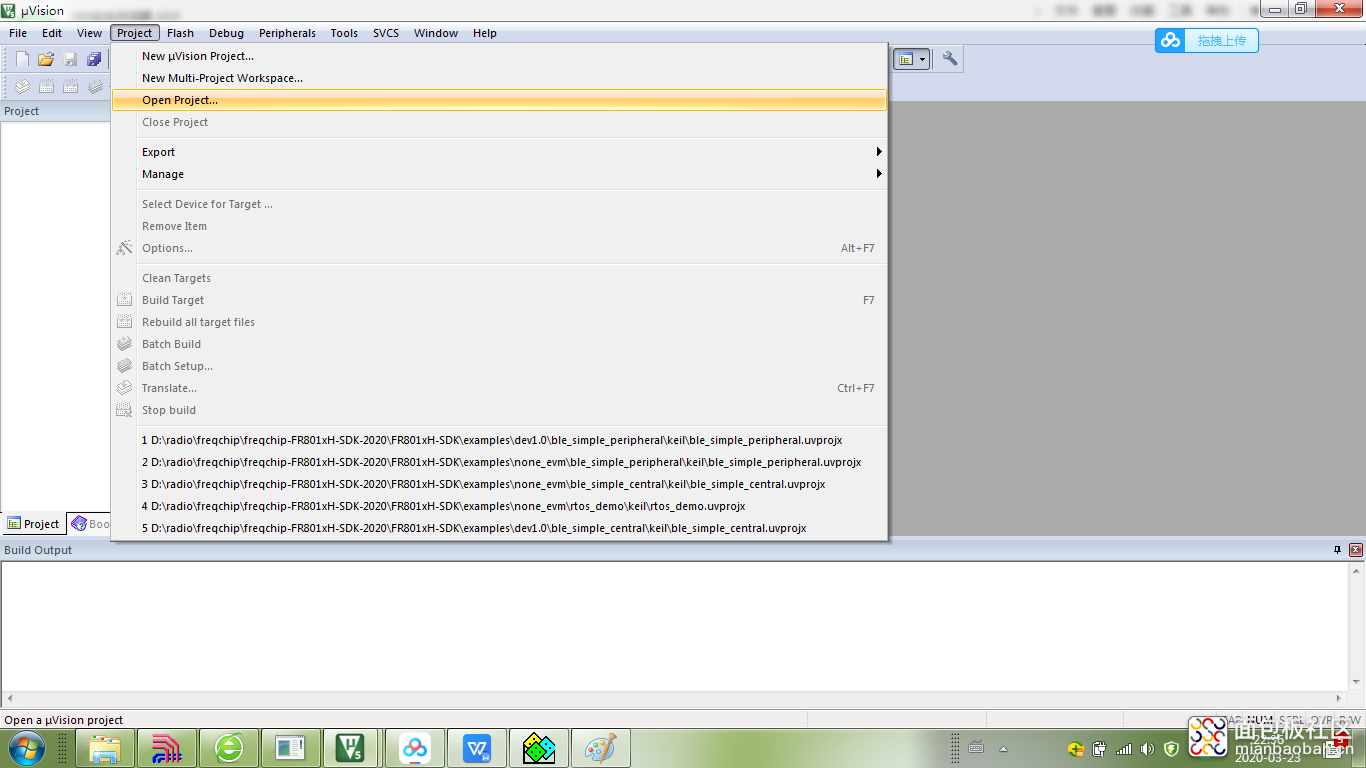Show hidden tray icons arrow
This screenshot has height=768, width=1366.
pyautogui.click(x=1003, y=749)
